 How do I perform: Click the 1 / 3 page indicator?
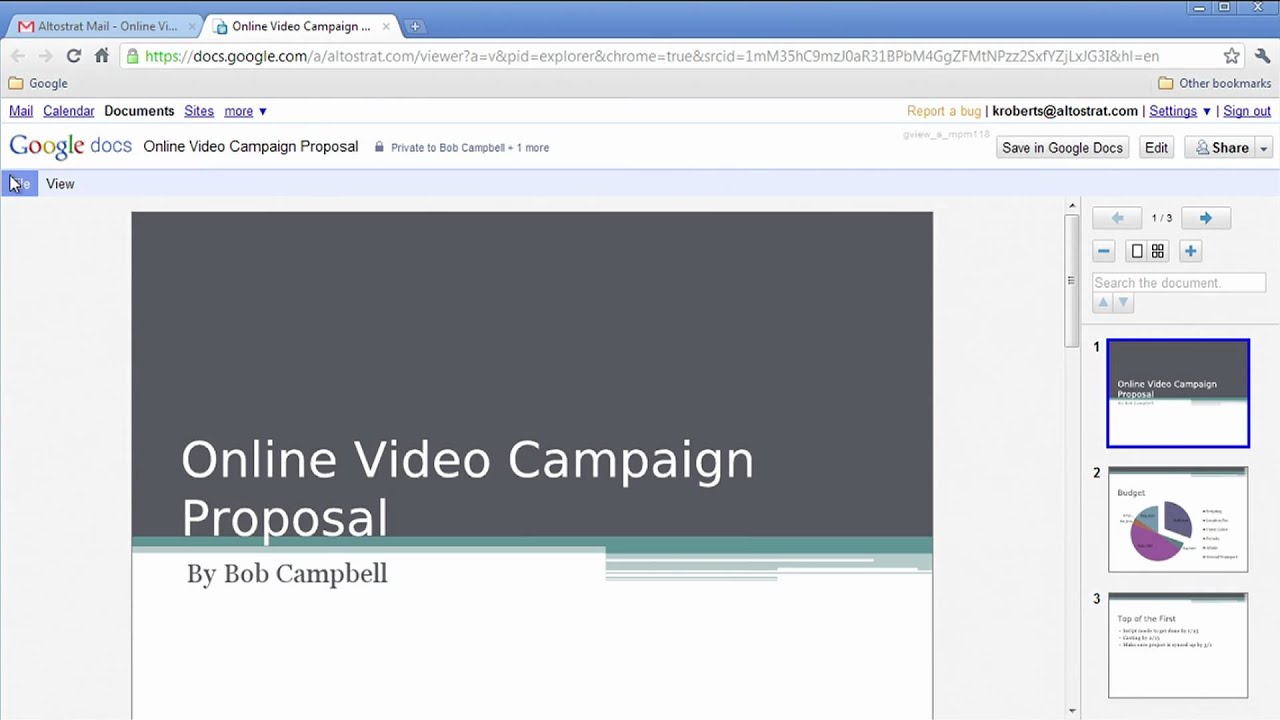1161,218
